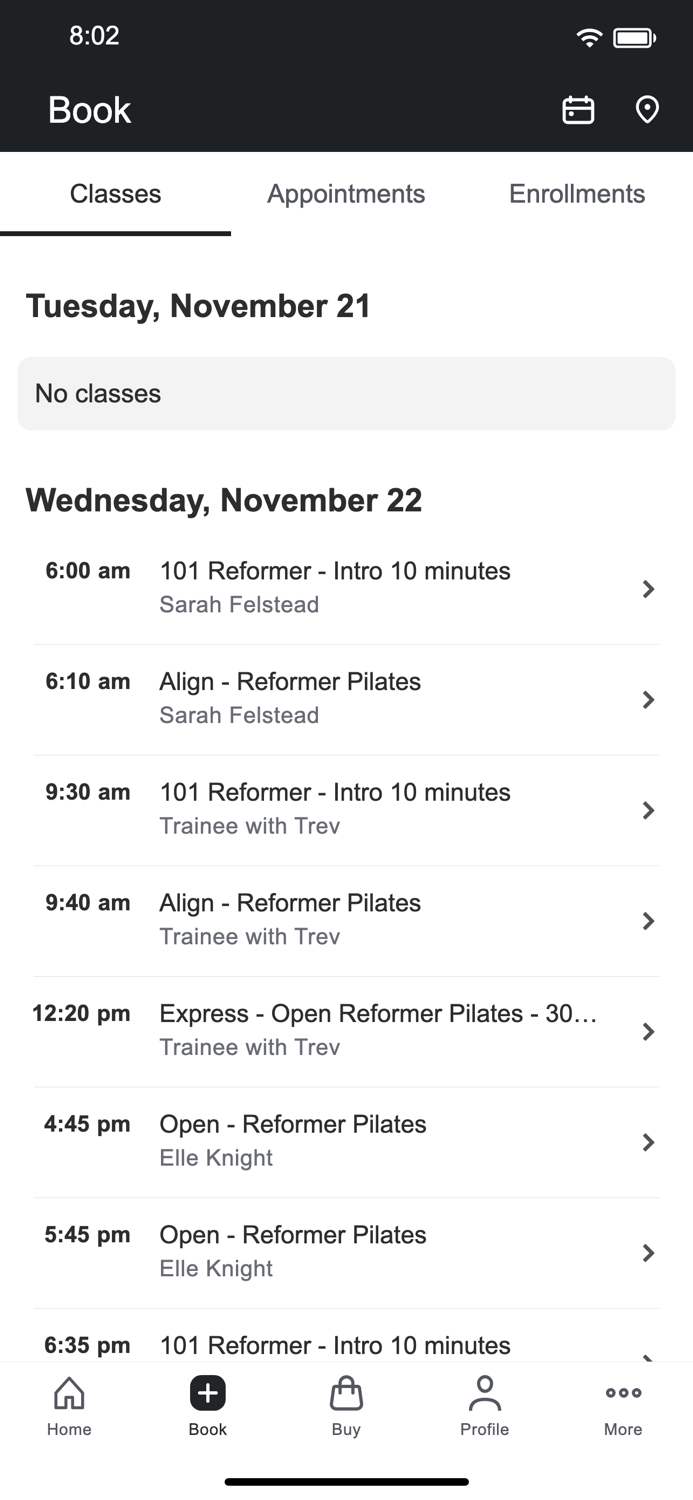Select the 9:40 am Align Reformer Pilates session
Viewport: 693px width, 1500px height.
point(346,919)
